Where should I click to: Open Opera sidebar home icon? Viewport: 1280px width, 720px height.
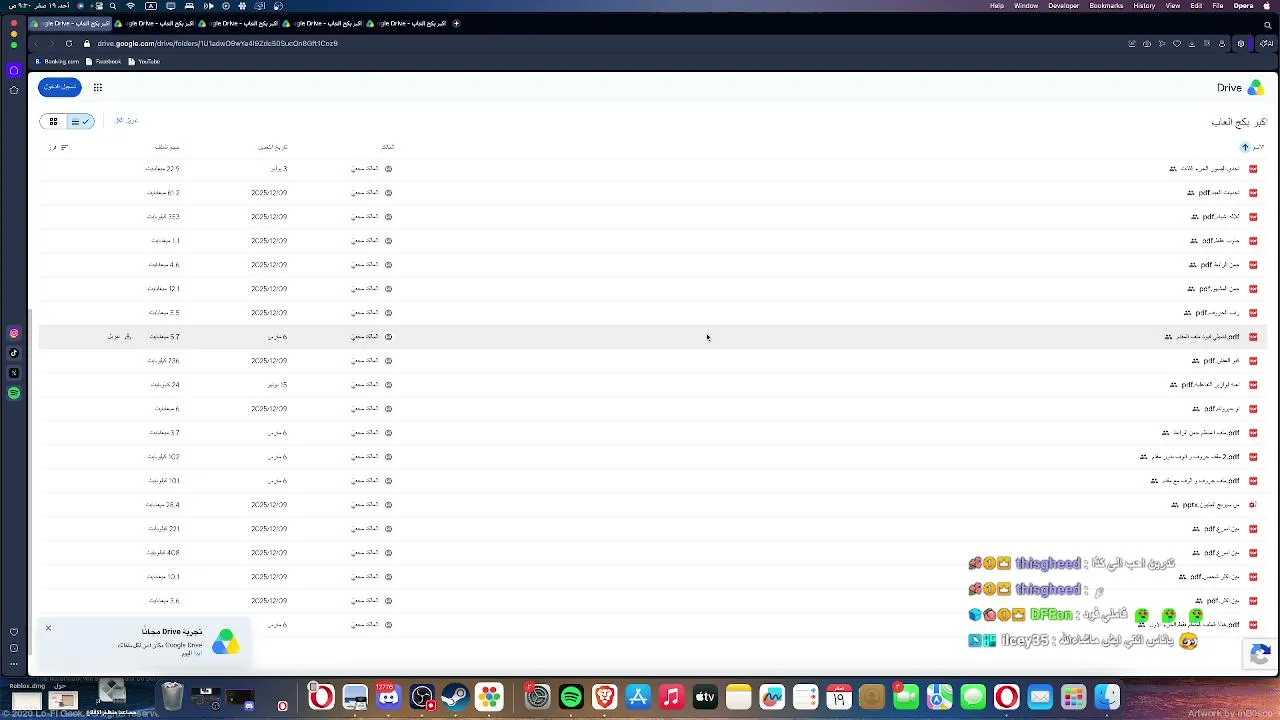14,90
